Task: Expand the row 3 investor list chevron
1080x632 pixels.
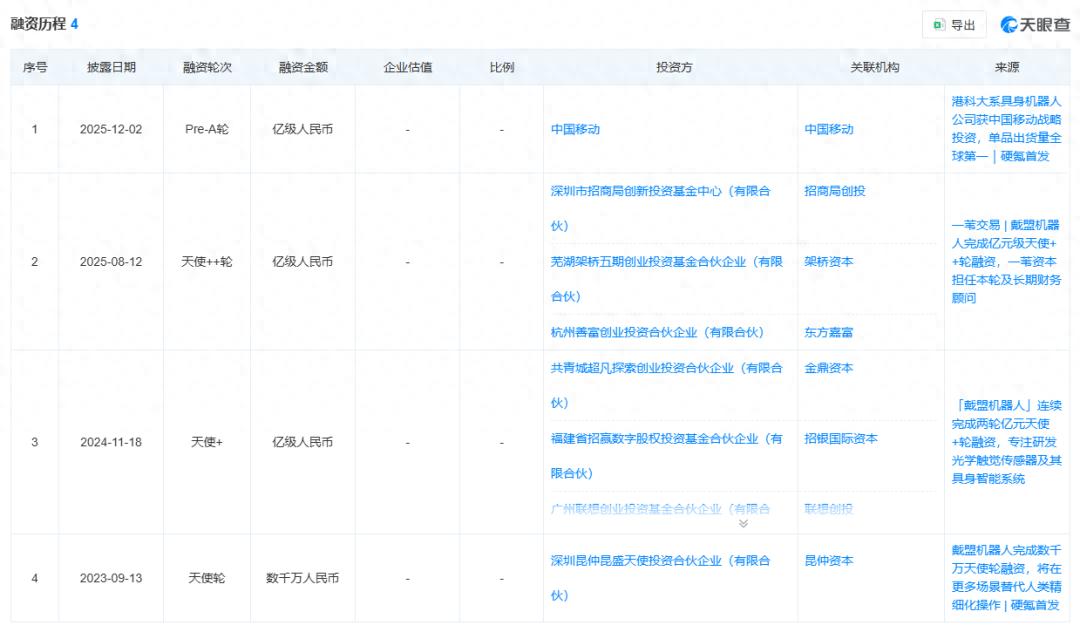Action: pyautogui.click(x=743, y=524)
